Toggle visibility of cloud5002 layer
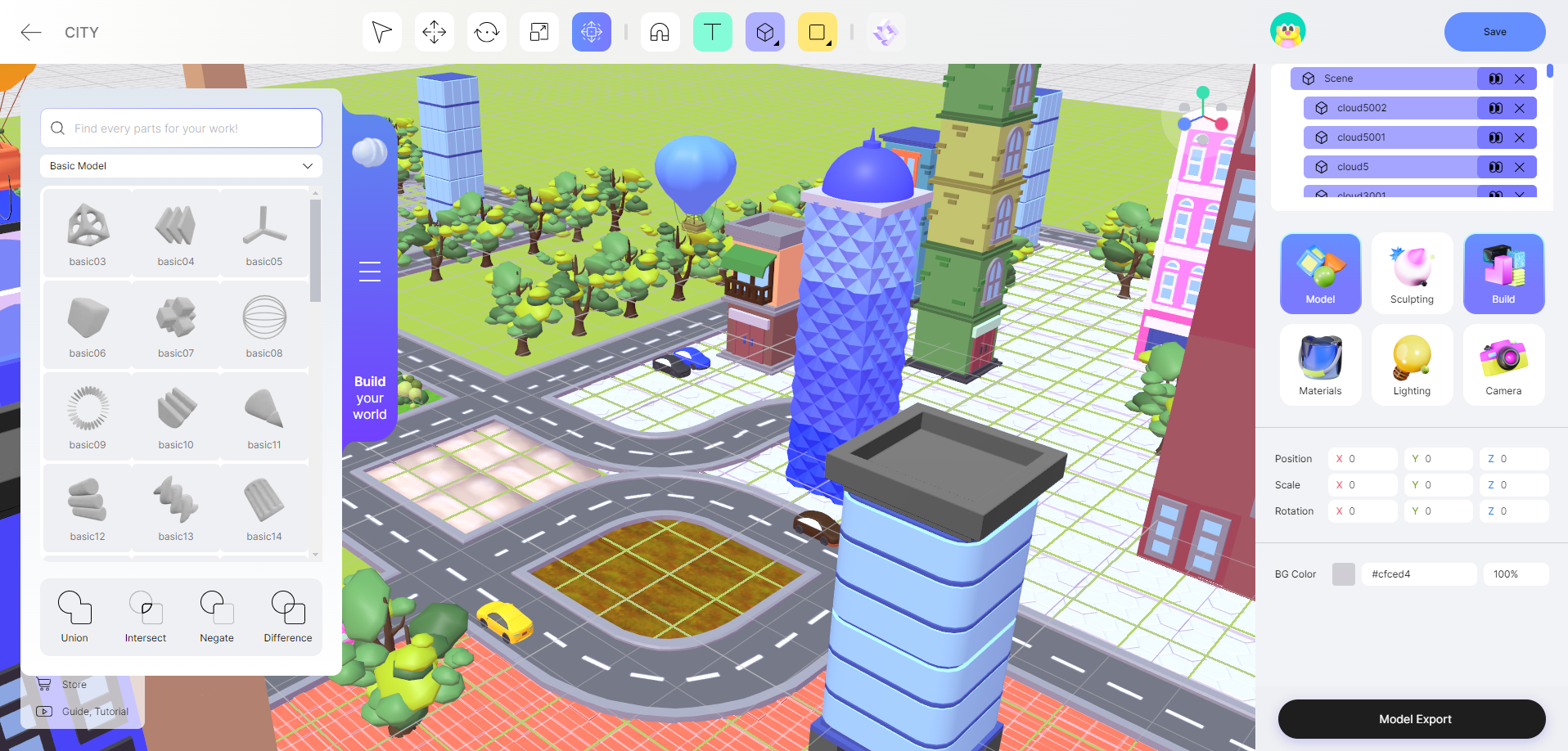Image resolution: width=1568 pixels, height=751 pixels. 1495,108
